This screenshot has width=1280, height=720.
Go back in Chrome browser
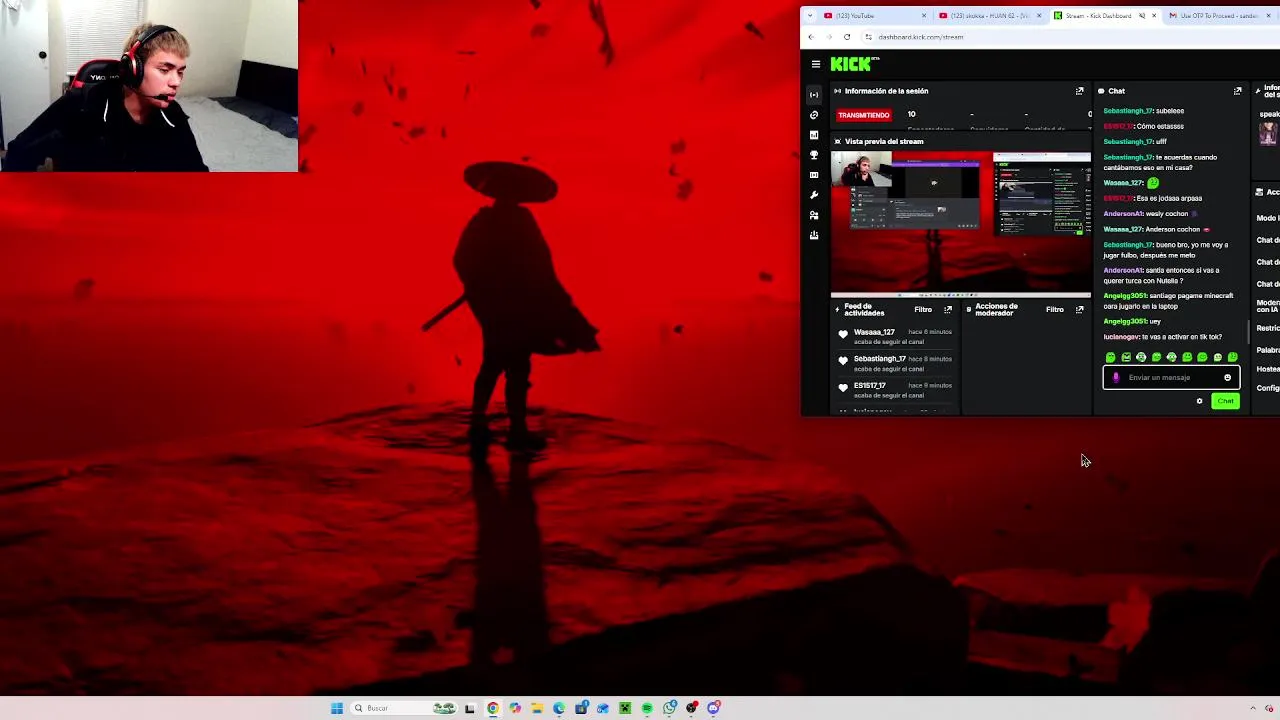[811, 37]
